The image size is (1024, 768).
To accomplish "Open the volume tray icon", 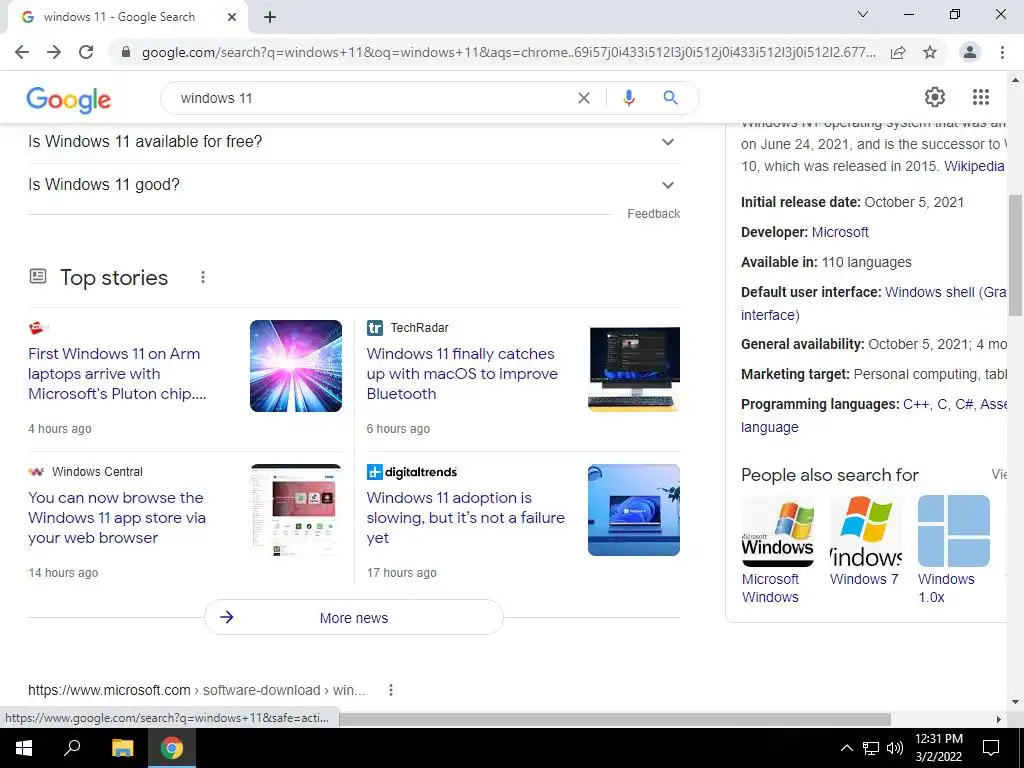I will point(895,748).
